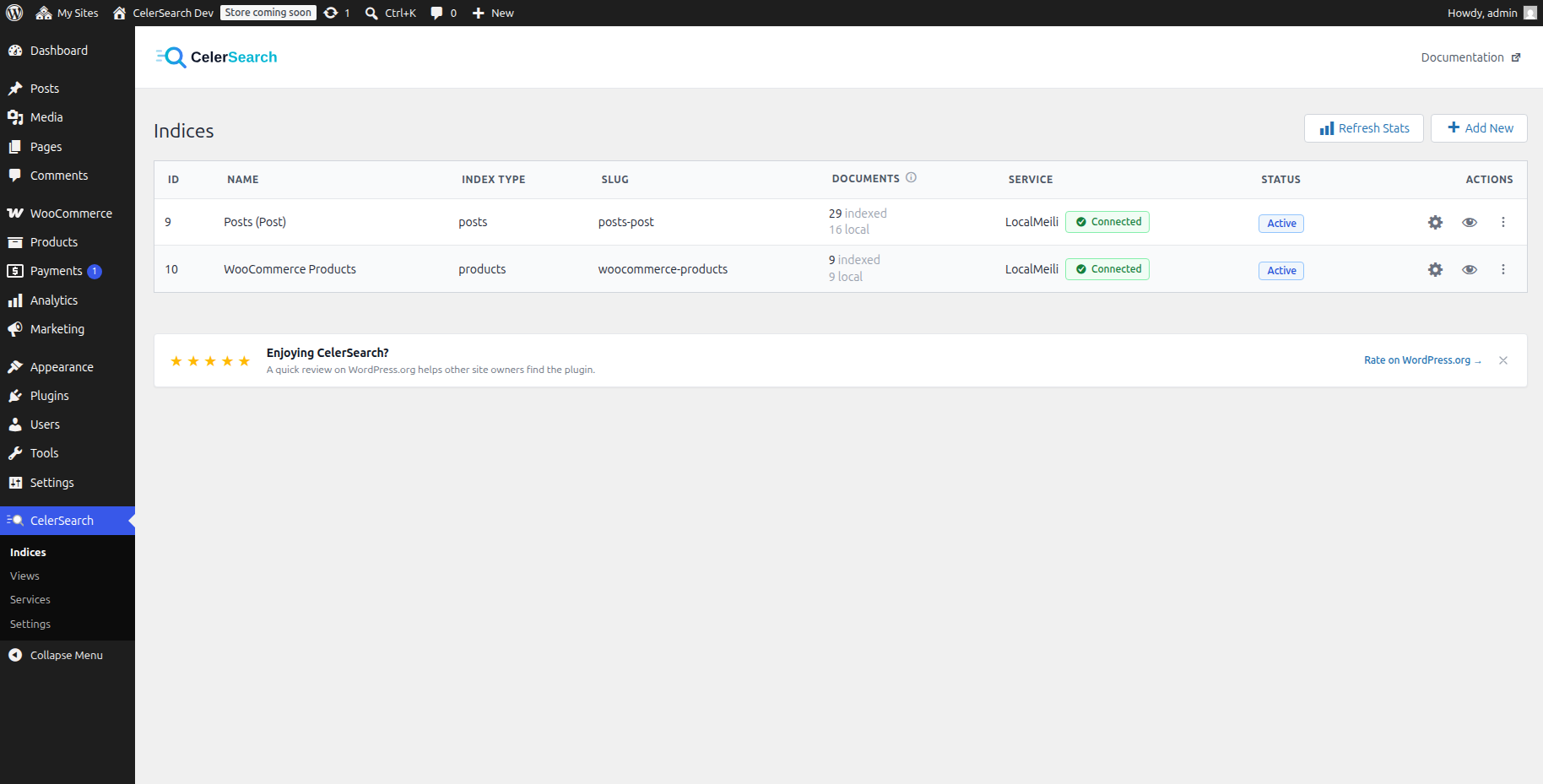Click Add New index button
Viewport: 1543px width, 784px height.
point(1479,128)
